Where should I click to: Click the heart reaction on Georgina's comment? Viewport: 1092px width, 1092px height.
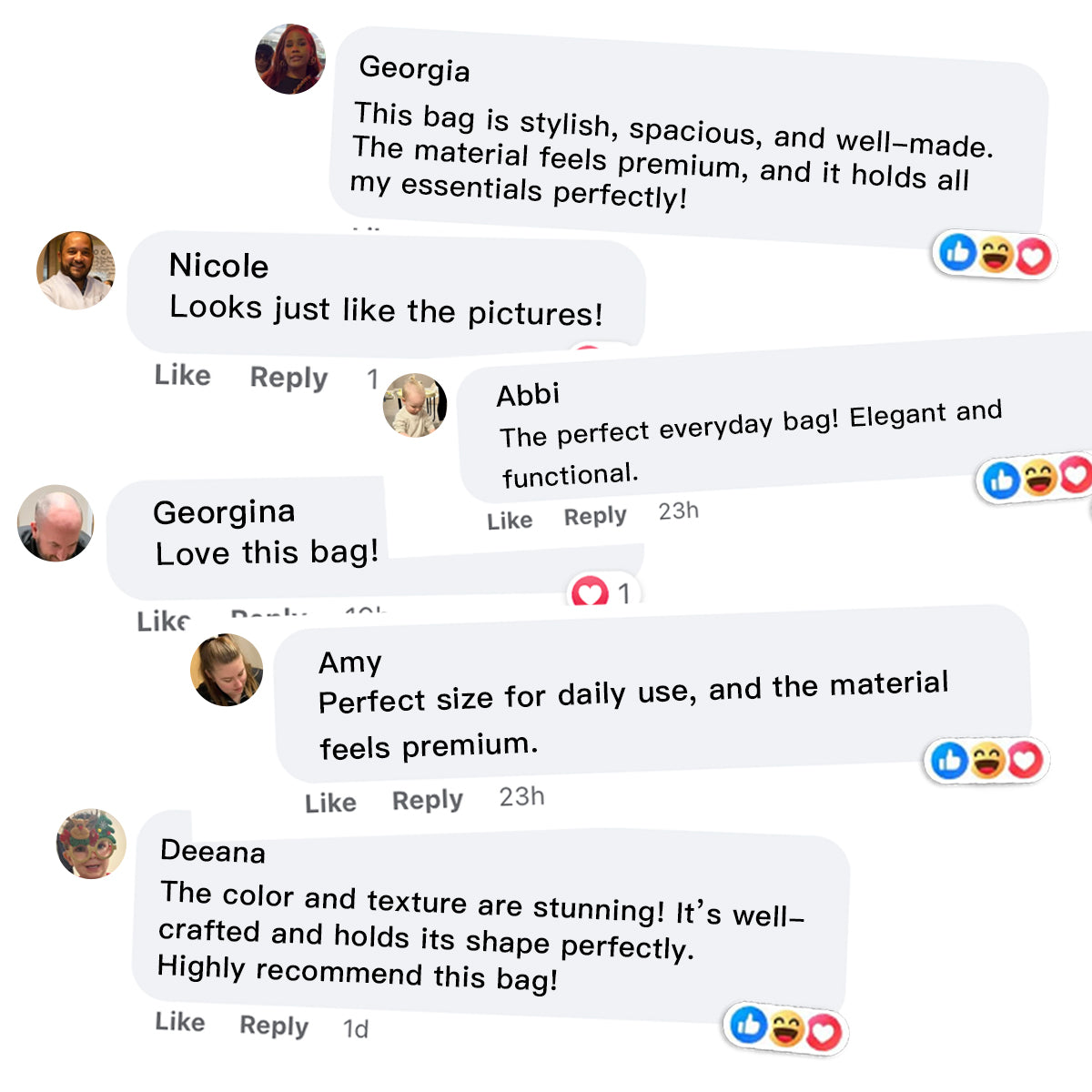point(590,594)
